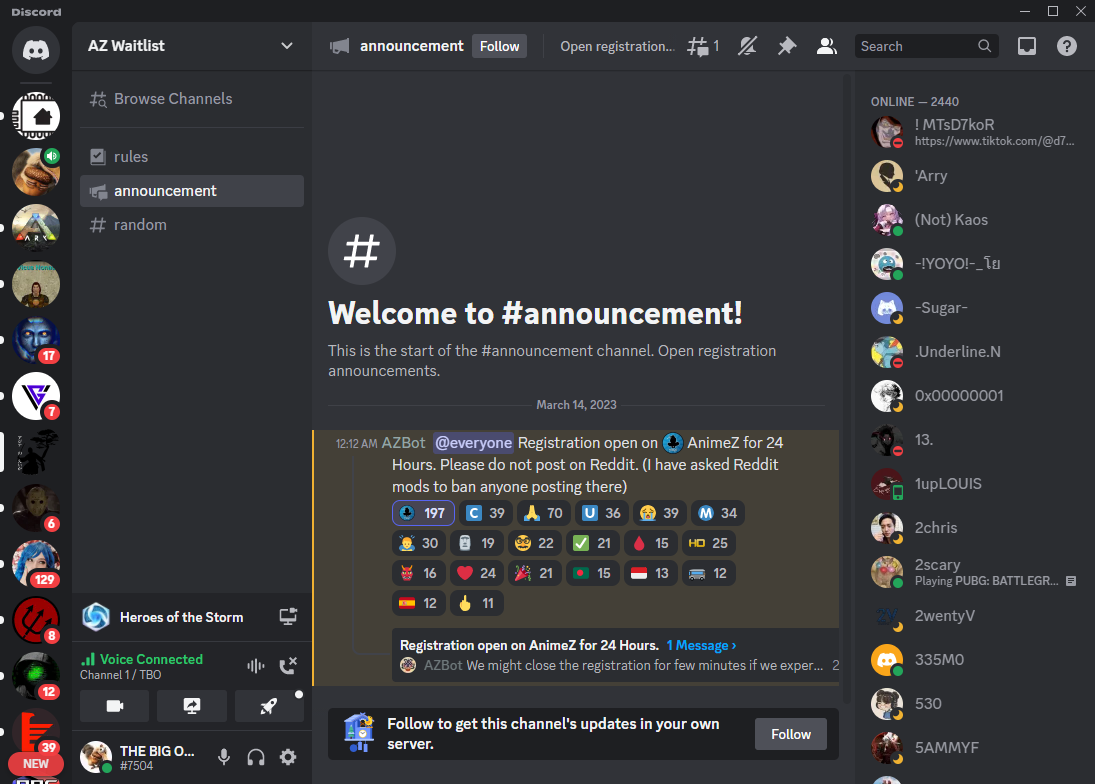Add the praying hands 70 reaction
This screenshot has height=784, width=1095.
point(543,513)
